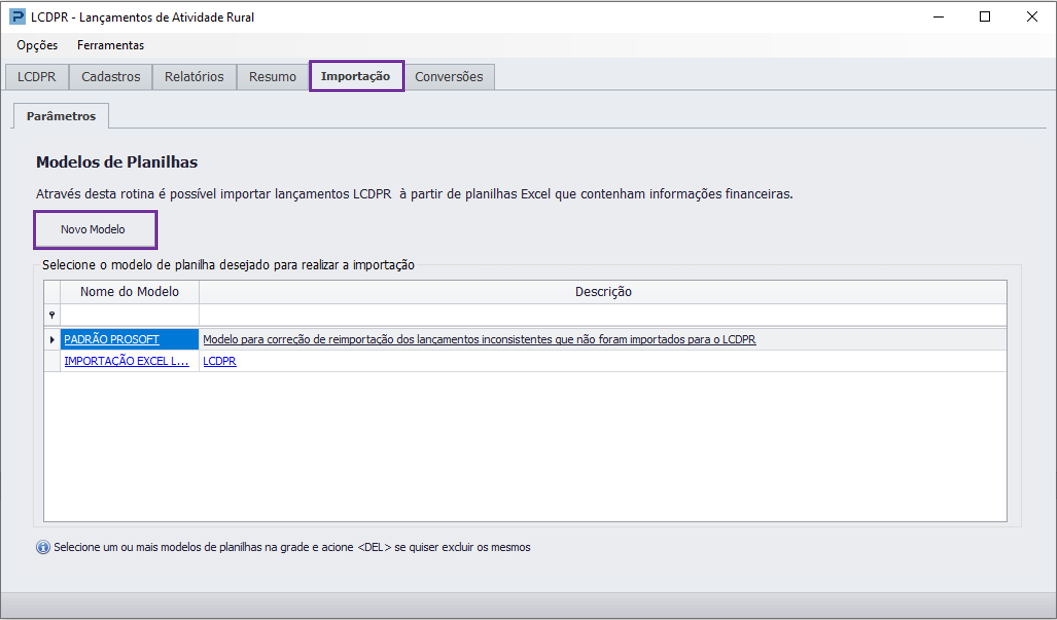The image size is (1057, 620).
Task: Open the Ferramentas menu
Action: (x=111, y=45)
